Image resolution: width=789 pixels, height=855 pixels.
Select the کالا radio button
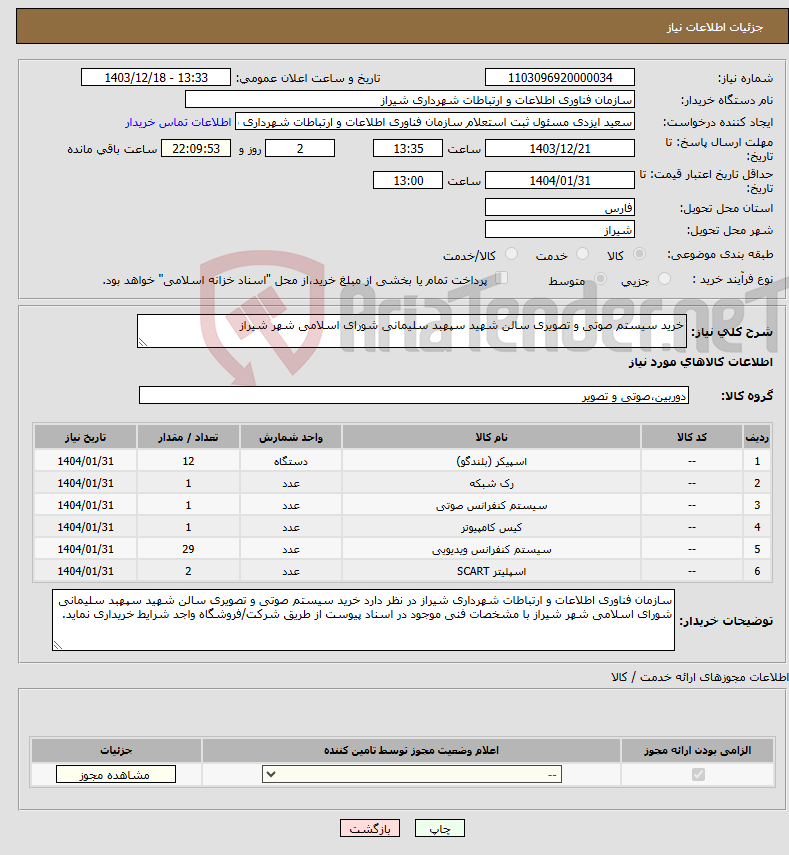(639, 254)
